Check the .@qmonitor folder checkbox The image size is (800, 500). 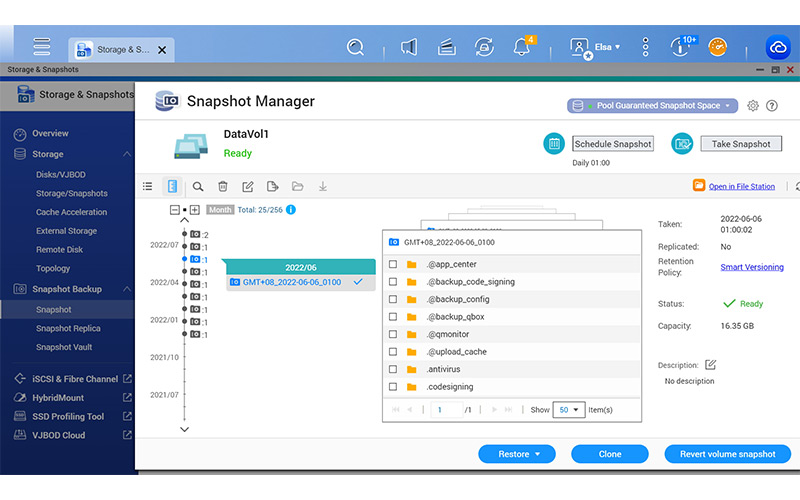[x=393, y=334]
